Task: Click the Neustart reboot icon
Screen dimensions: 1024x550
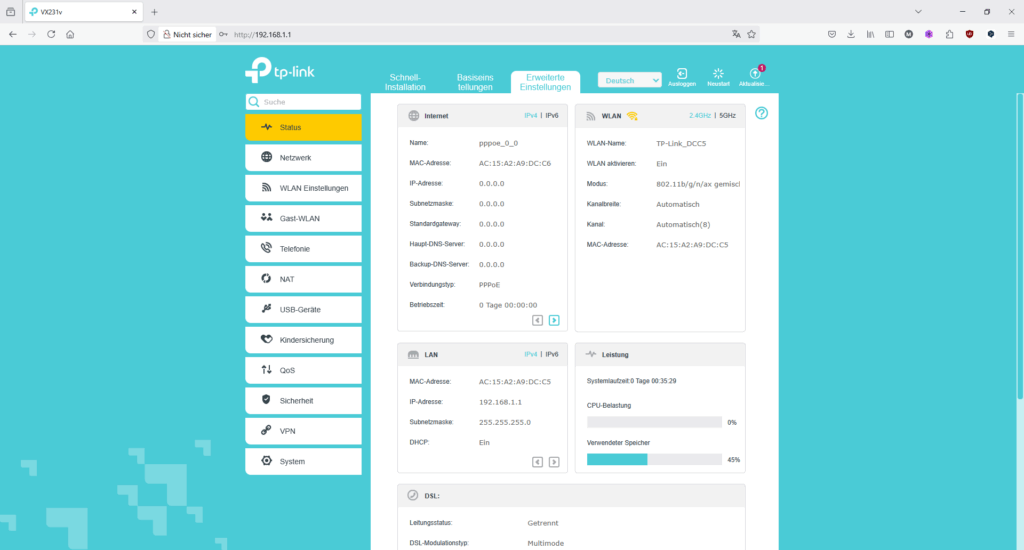Action: (718, 74)
